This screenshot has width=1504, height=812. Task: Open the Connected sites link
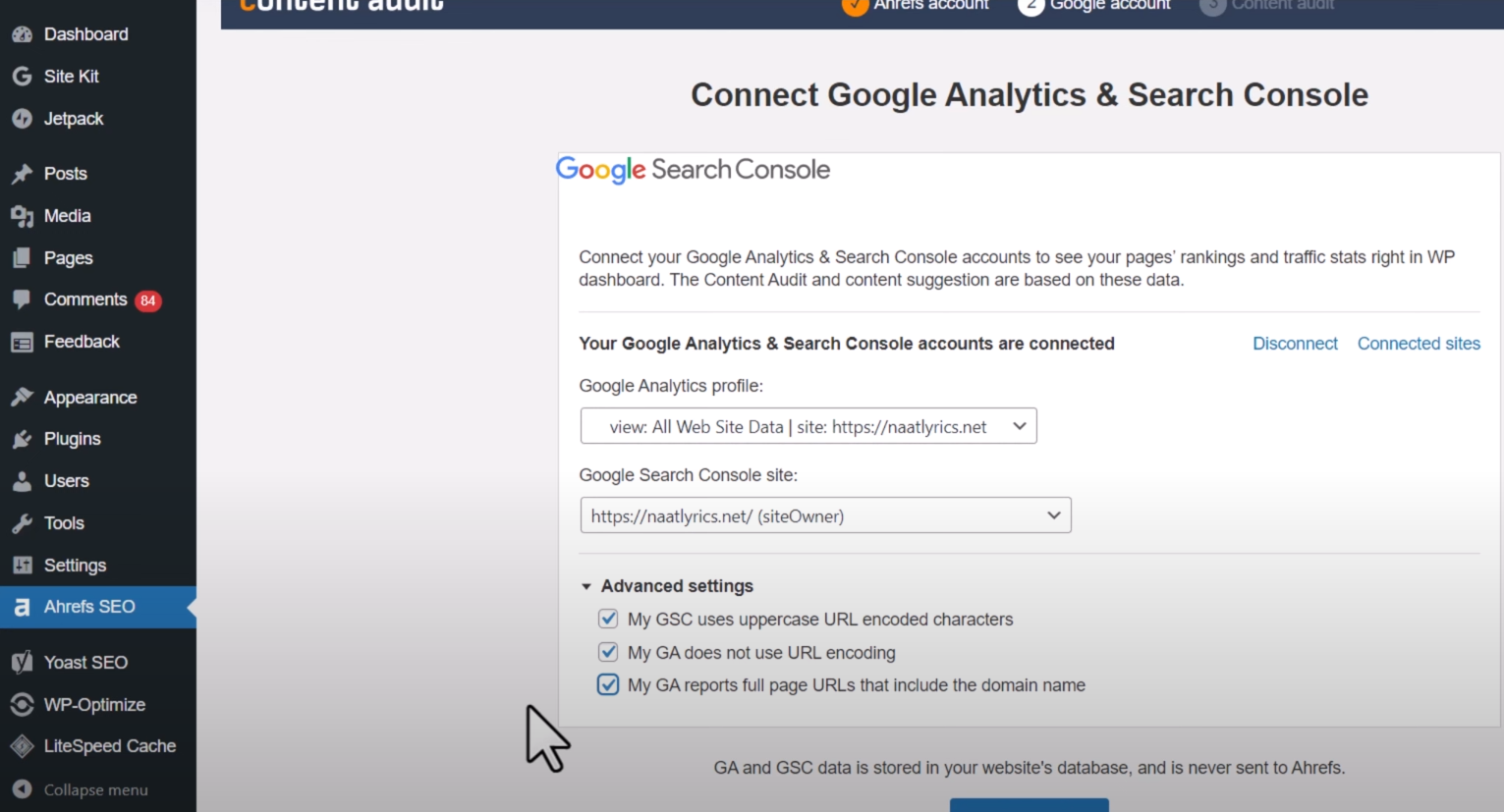(x=1419, y=344)
